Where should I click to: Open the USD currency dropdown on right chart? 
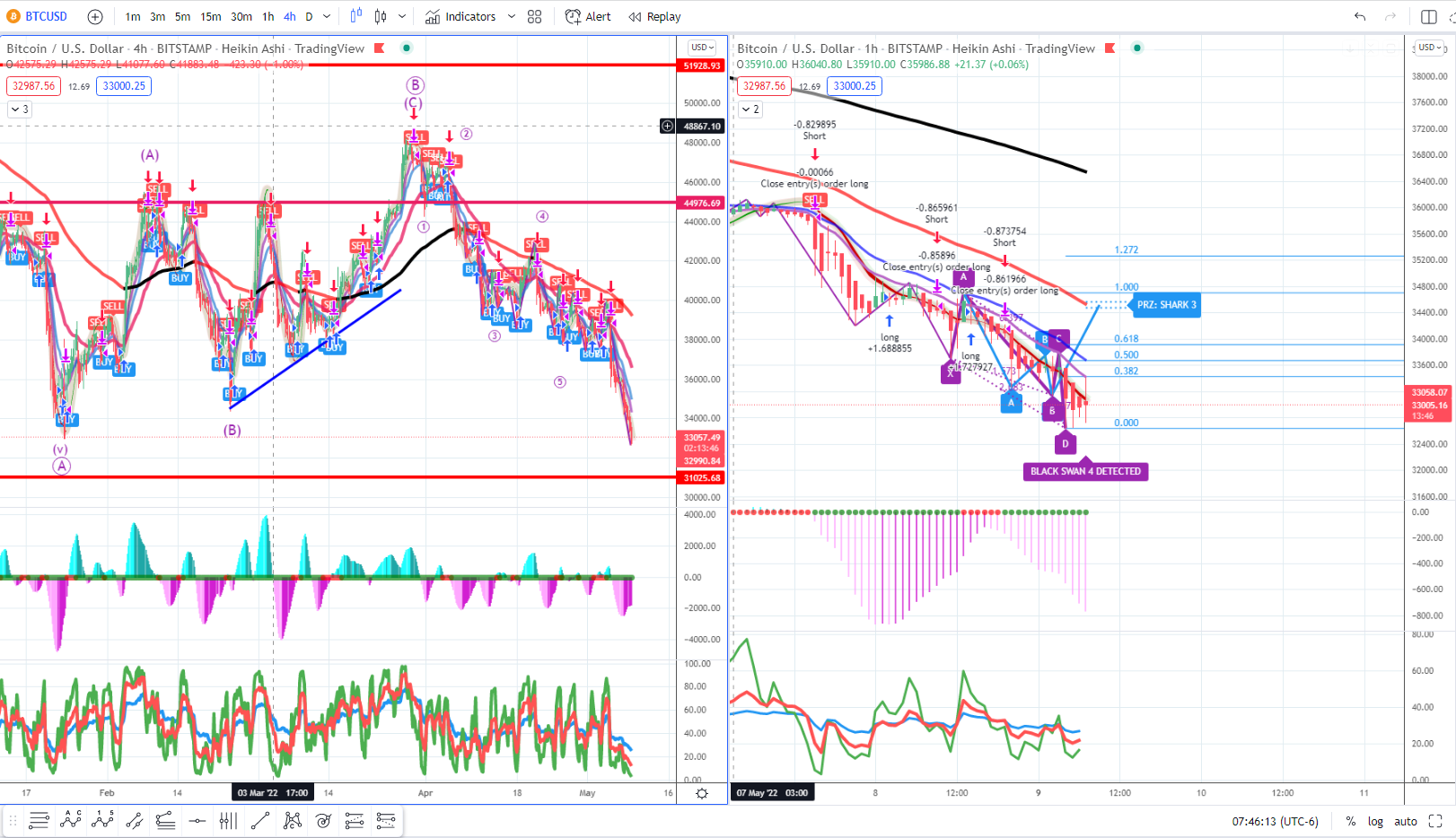(1430, 48)
